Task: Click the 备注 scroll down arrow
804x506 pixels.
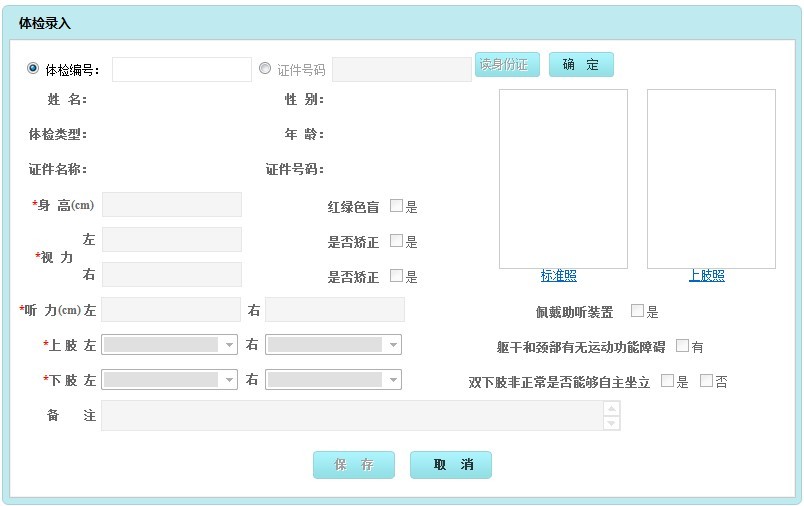Action: click(611, 423)
